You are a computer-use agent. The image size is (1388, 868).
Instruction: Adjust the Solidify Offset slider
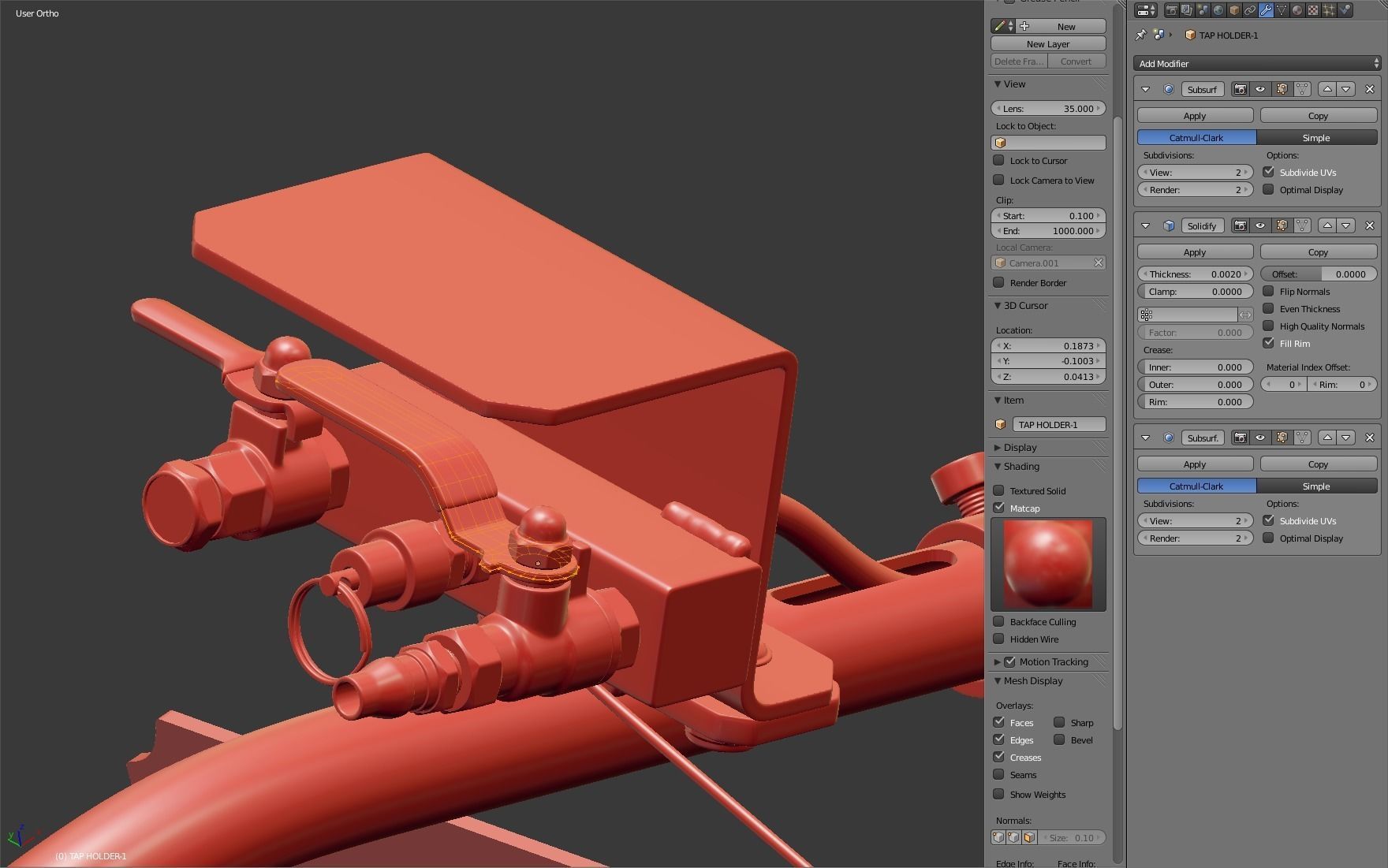[1318, 274]
